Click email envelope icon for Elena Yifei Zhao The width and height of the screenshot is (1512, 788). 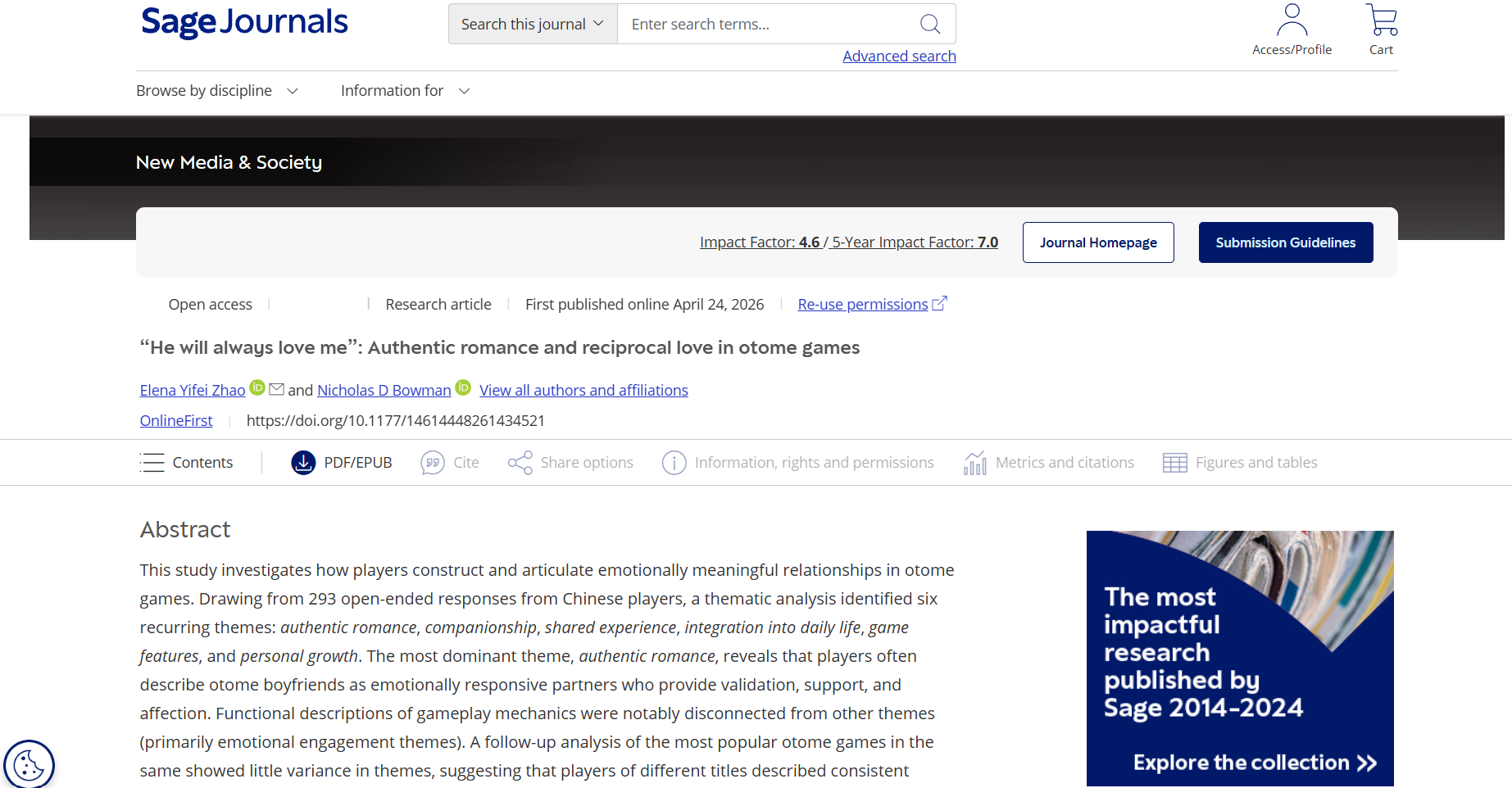[277, 389]
